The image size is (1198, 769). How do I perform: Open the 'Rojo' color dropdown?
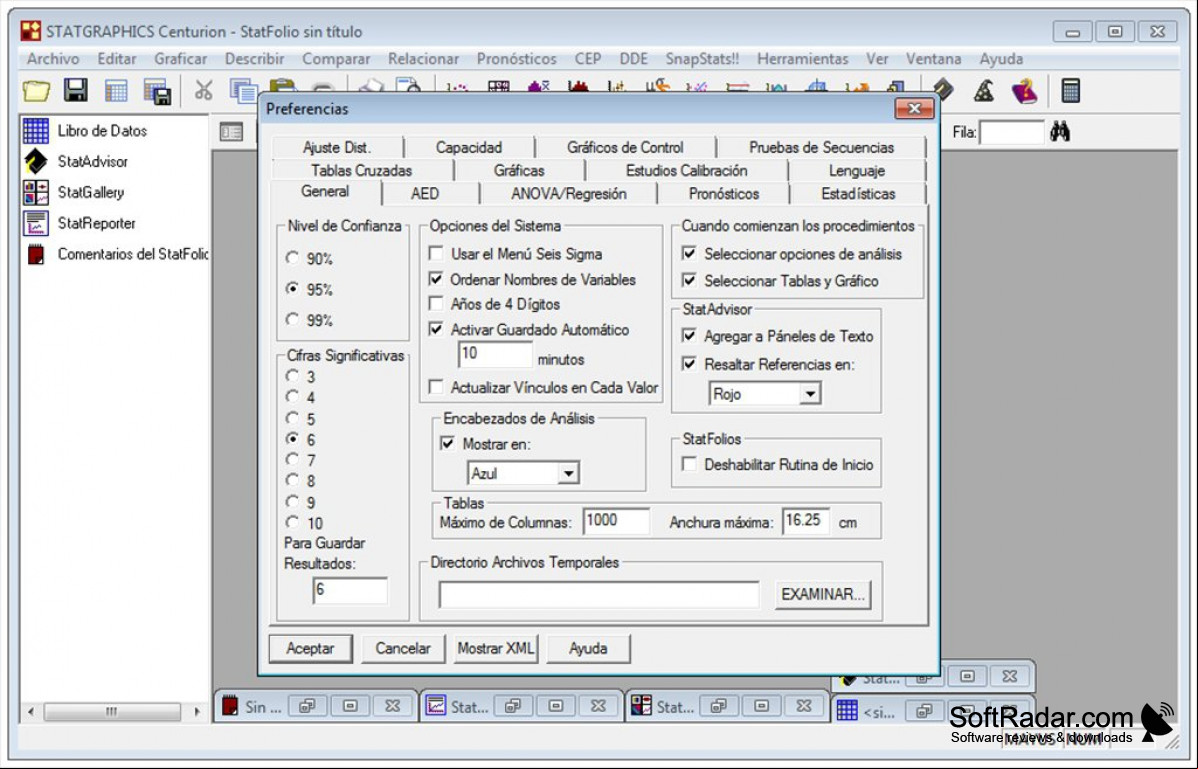810,394
